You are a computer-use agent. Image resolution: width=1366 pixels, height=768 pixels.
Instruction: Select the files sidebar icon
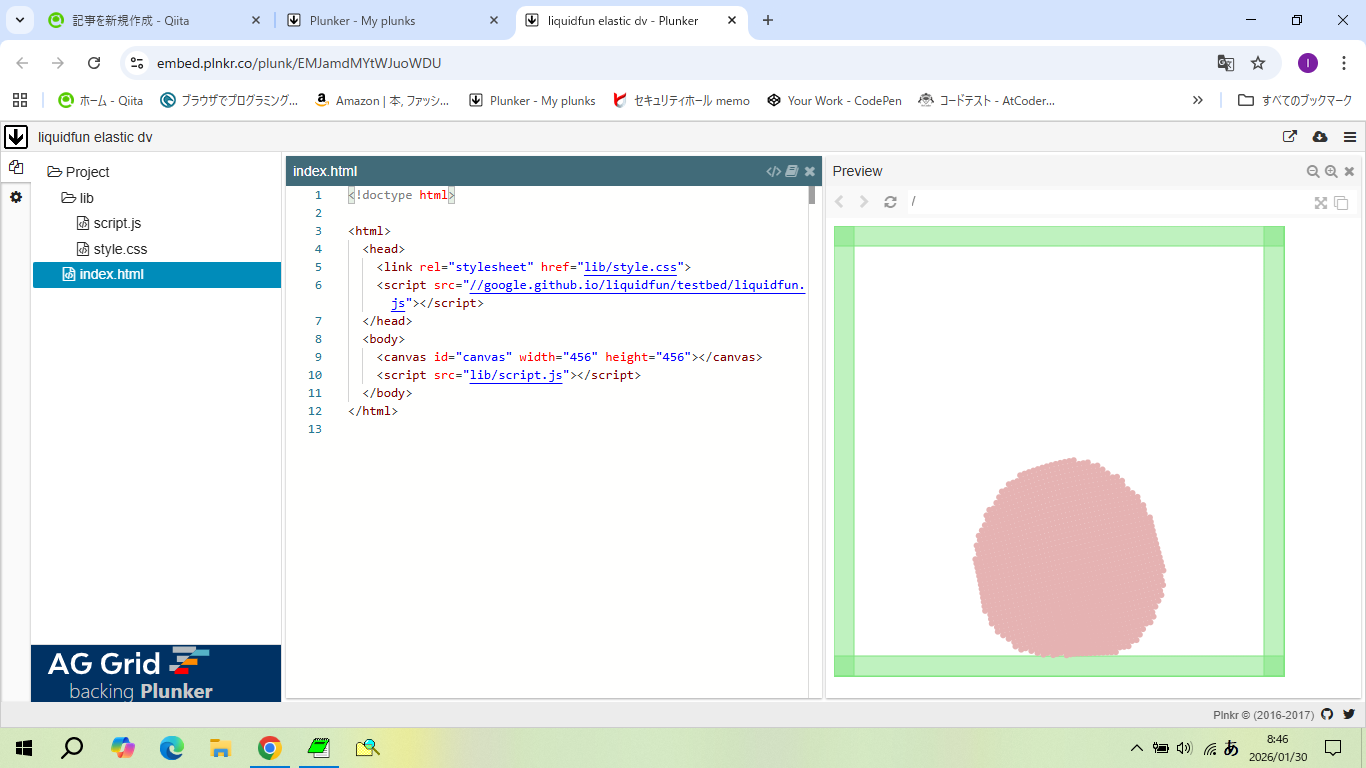16,168
